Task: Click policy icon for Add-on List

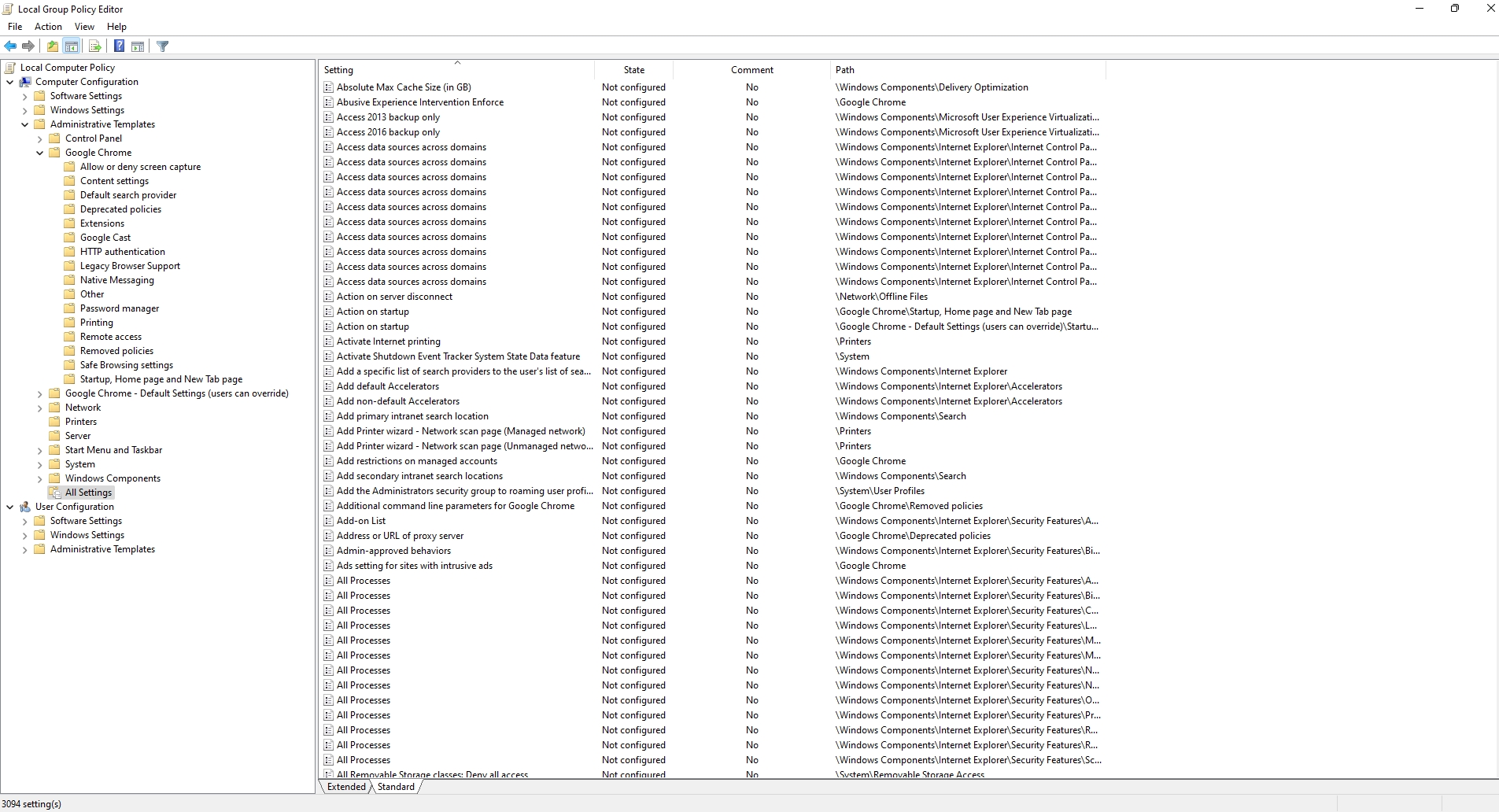Action: [329, 521]
